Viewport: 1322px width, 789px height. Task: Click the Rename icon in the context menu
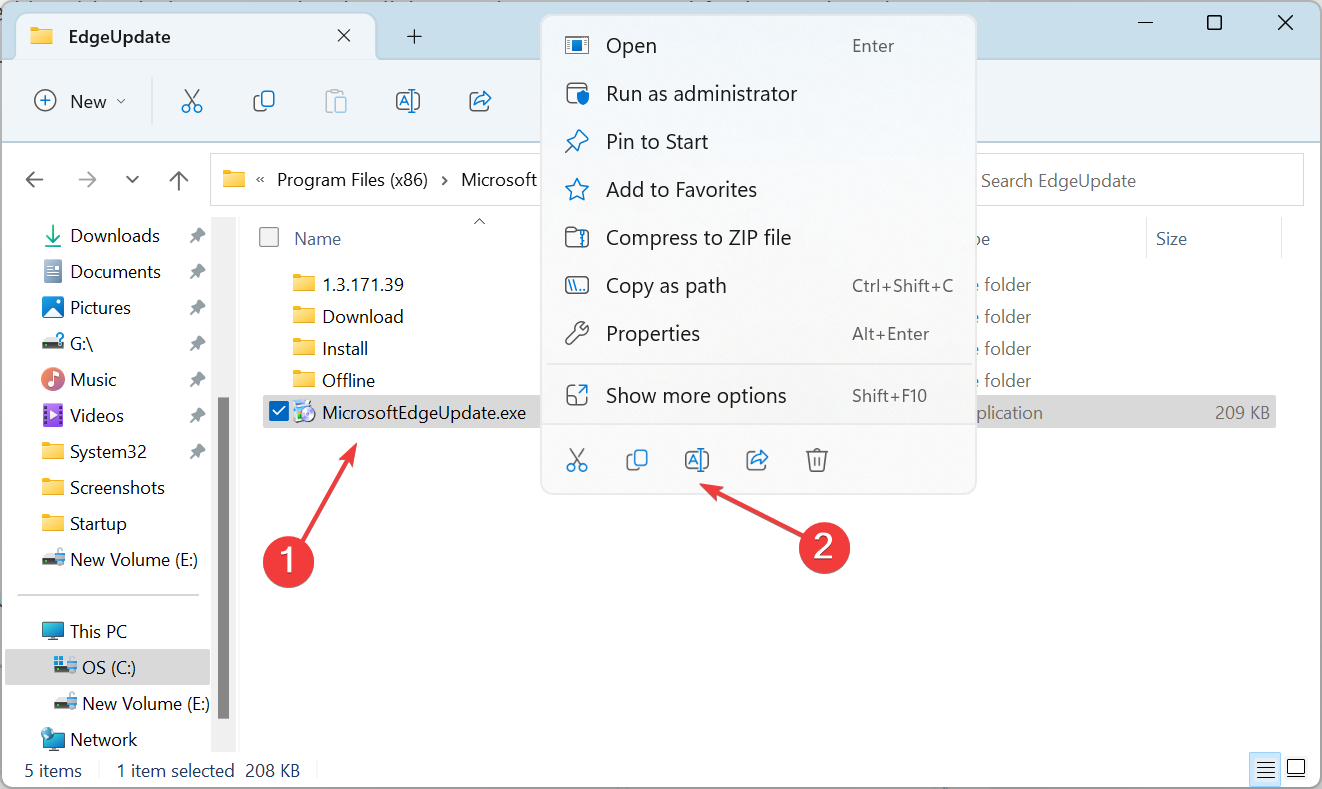[x=697, y=460]
